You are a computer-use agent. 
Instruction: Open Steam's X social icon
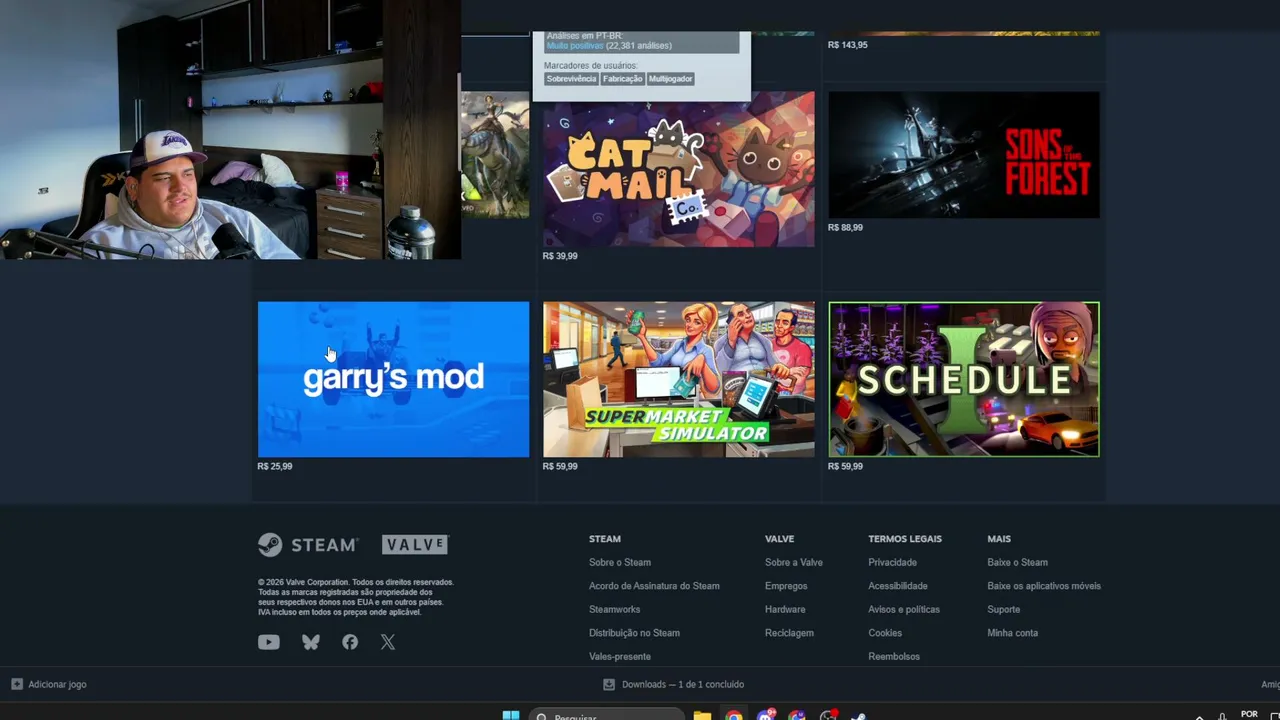(388, 642)
